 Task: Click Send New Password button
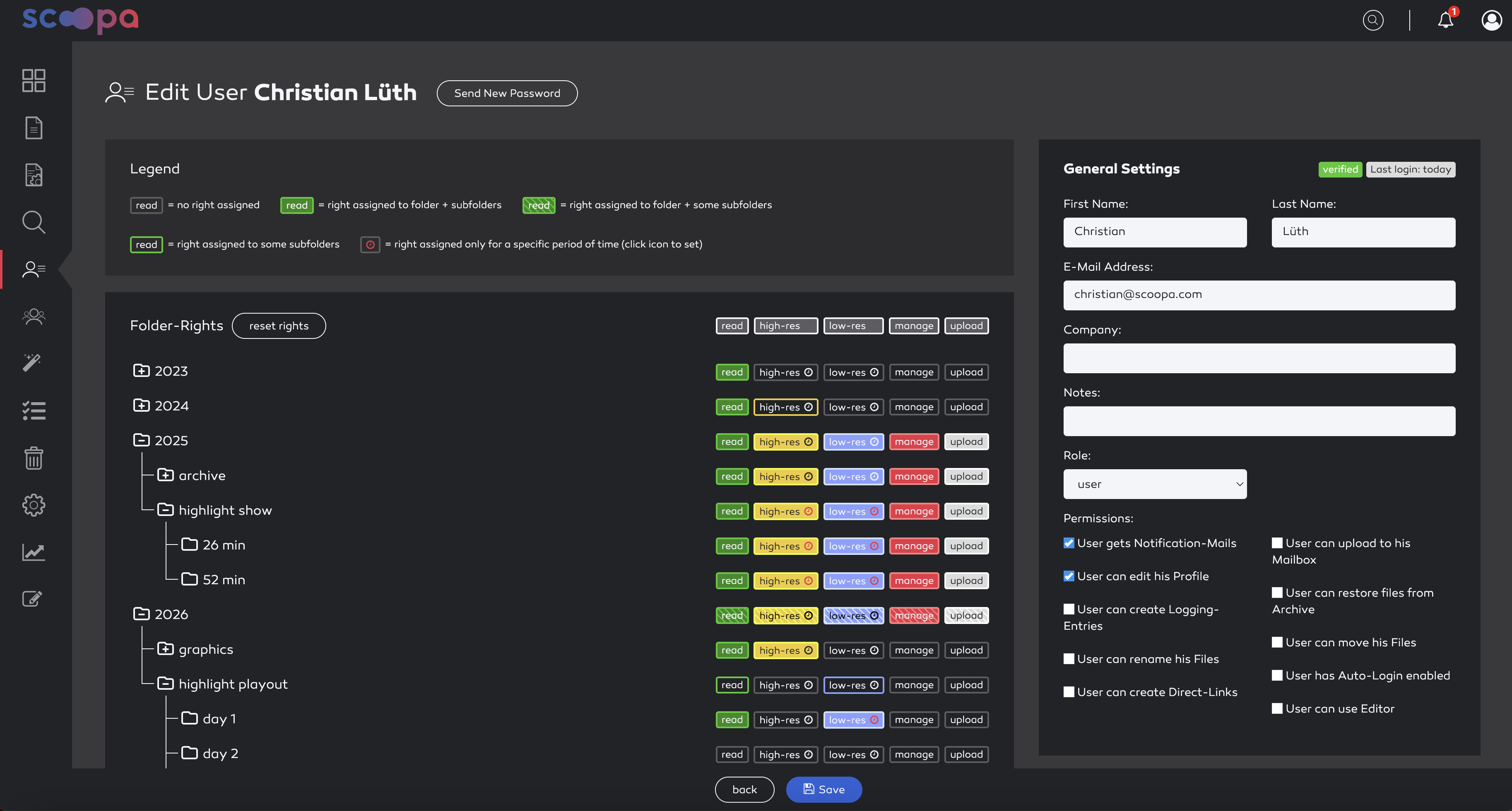[x=507, y=93]
